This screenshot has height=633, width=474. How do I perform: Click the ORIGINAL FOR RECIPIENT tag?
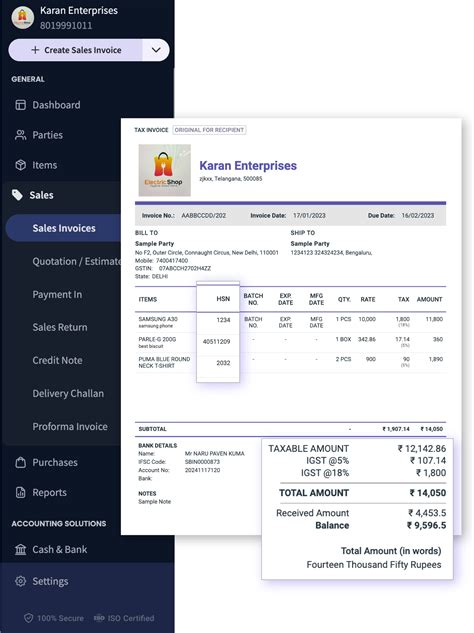pos(209,130)
